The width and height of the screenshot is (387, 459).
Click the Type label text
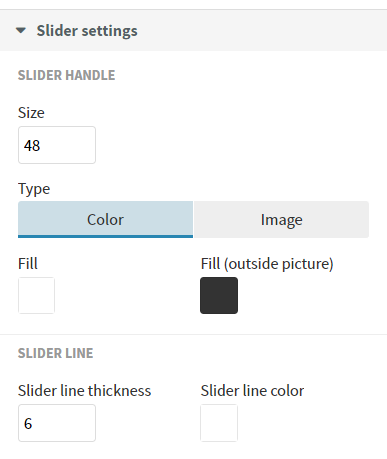pos(34,189)
